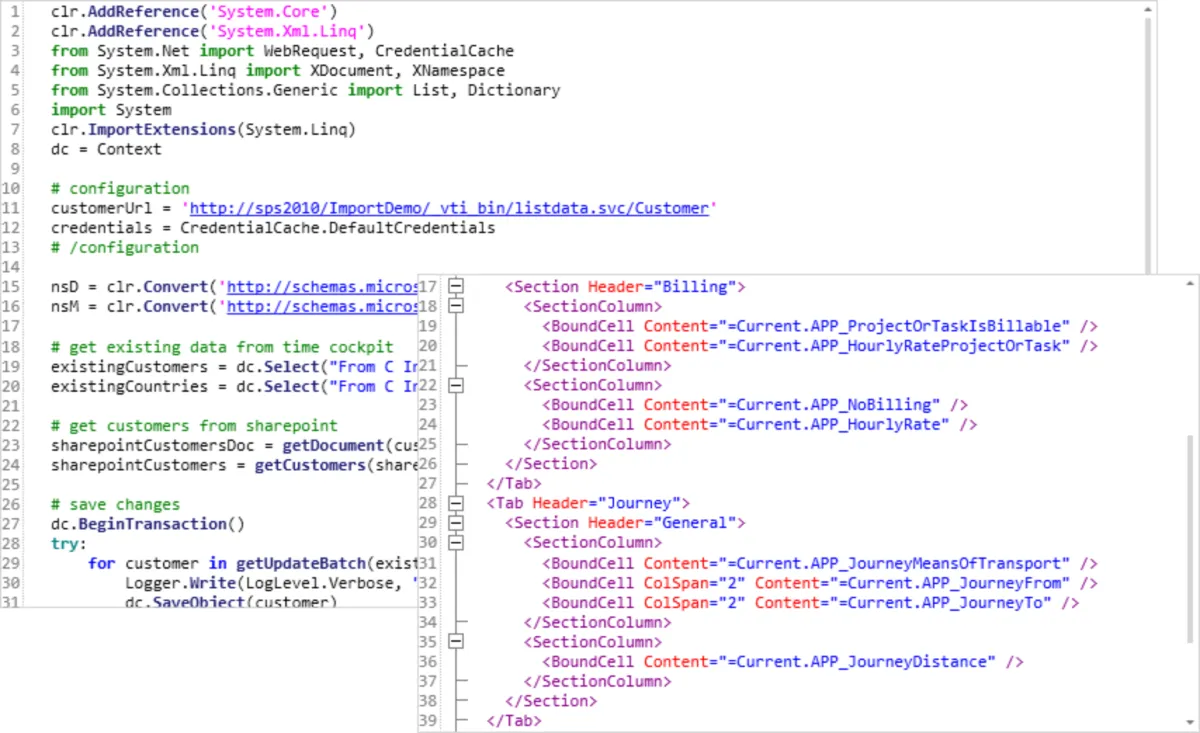This screenshot has width=1200, height=733.
Task: Follow the schemas link on the nsD line
Action: (x=321, y=286)
